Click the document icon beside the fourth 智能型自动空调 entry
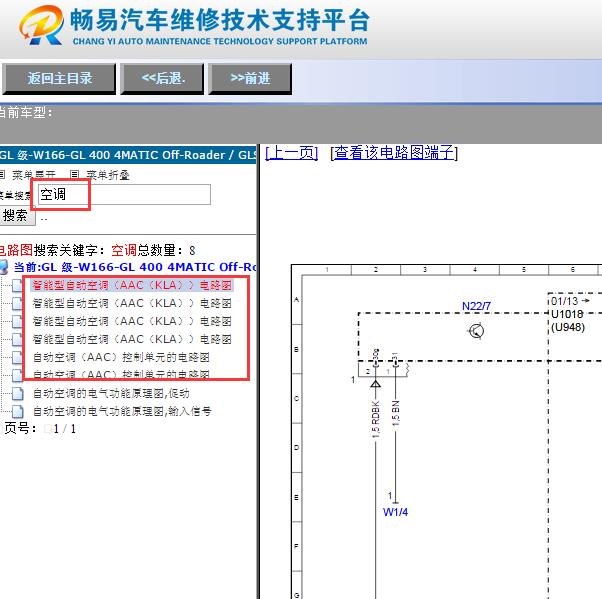 click(x=17, y=339)
